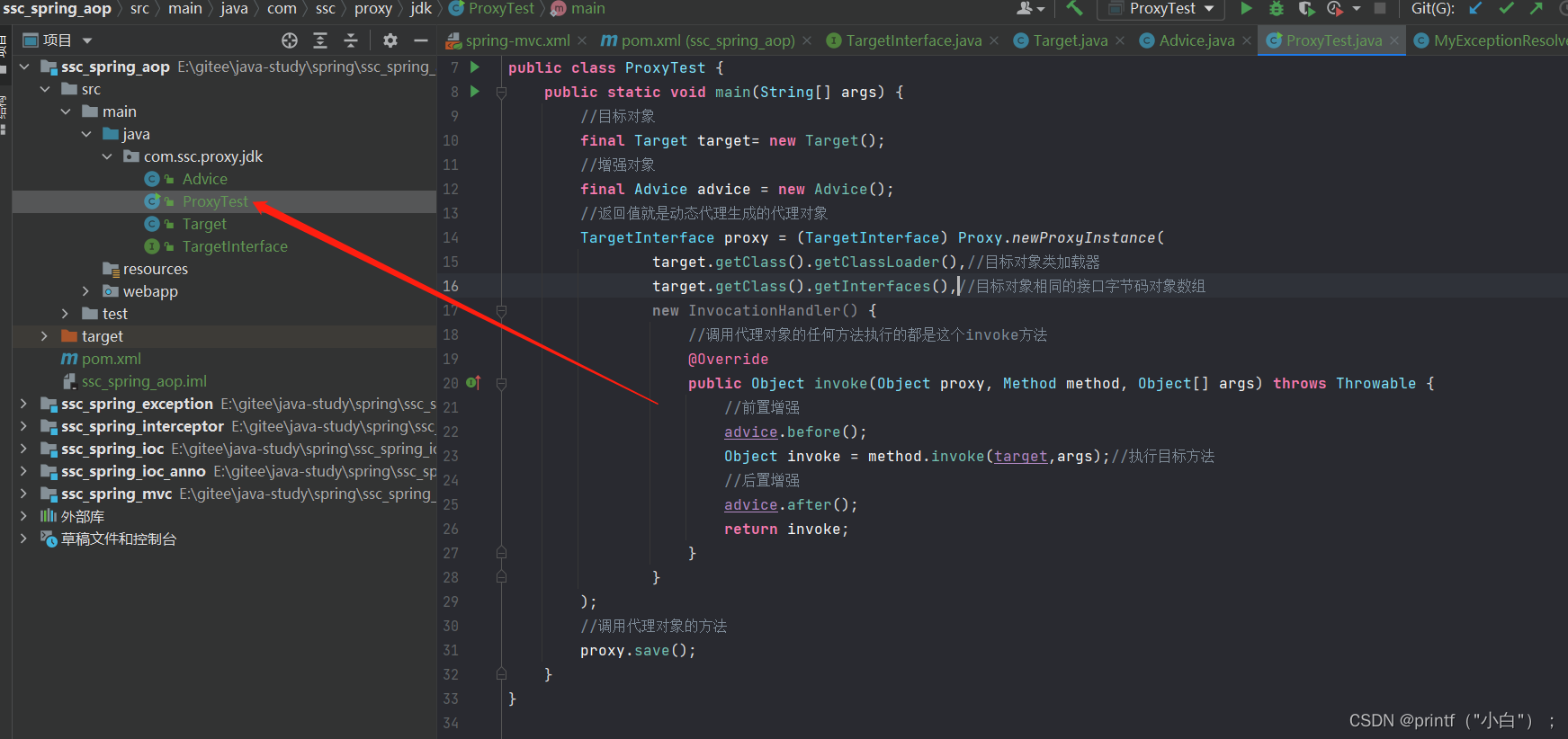Open project panel settings gear
Viewport: 1568px width, 739px height.
click(x=390, y=40)
